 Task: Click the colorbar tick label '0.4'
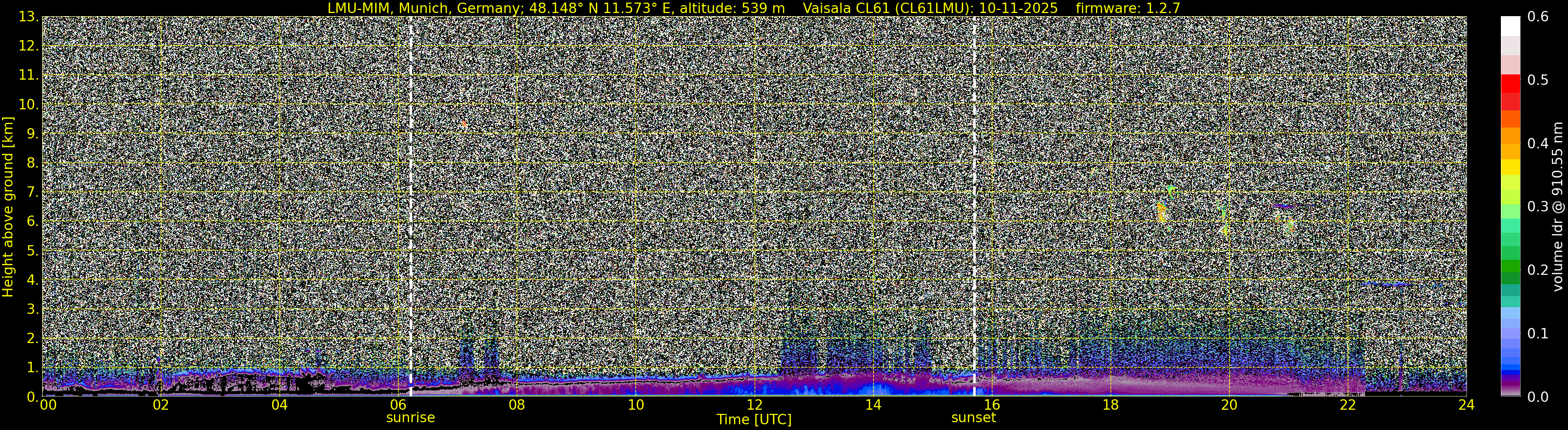(x=1538, y=144)
